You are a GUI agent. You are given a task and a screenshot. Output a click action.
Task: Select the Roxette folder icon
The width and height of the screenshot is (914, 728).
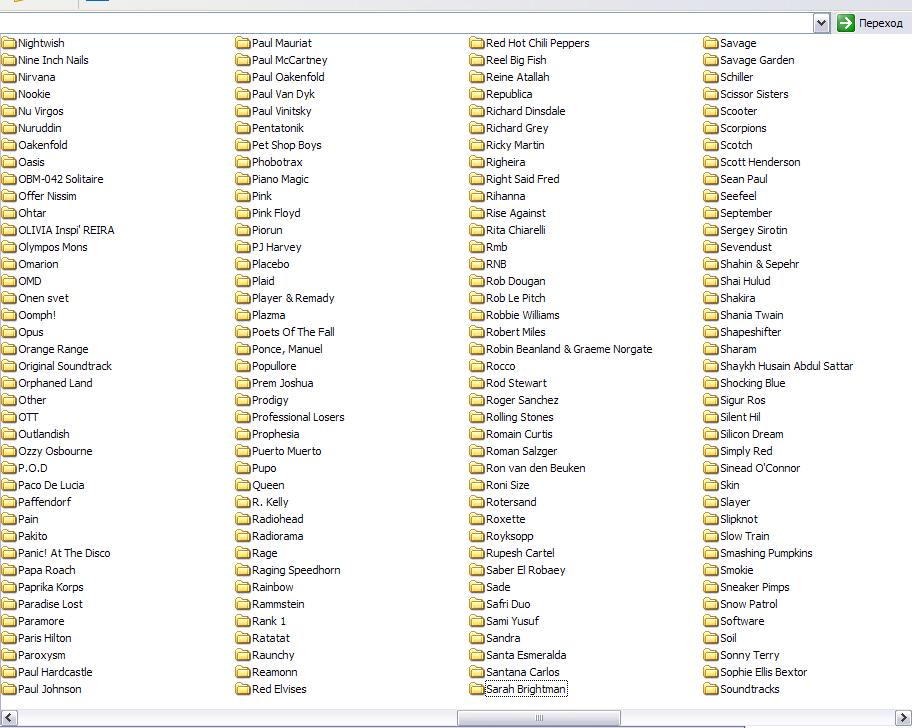(477, 519)
